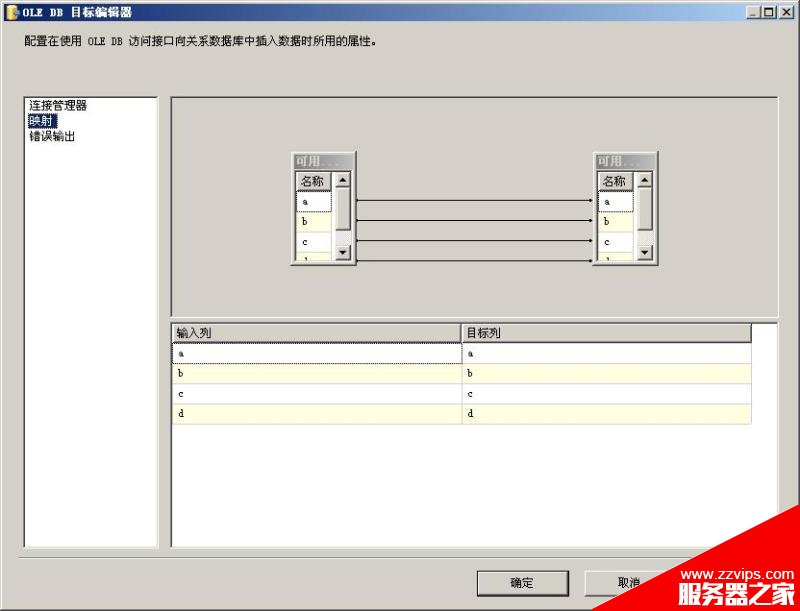Select column a in the right available-destinations box

point(616,201)
